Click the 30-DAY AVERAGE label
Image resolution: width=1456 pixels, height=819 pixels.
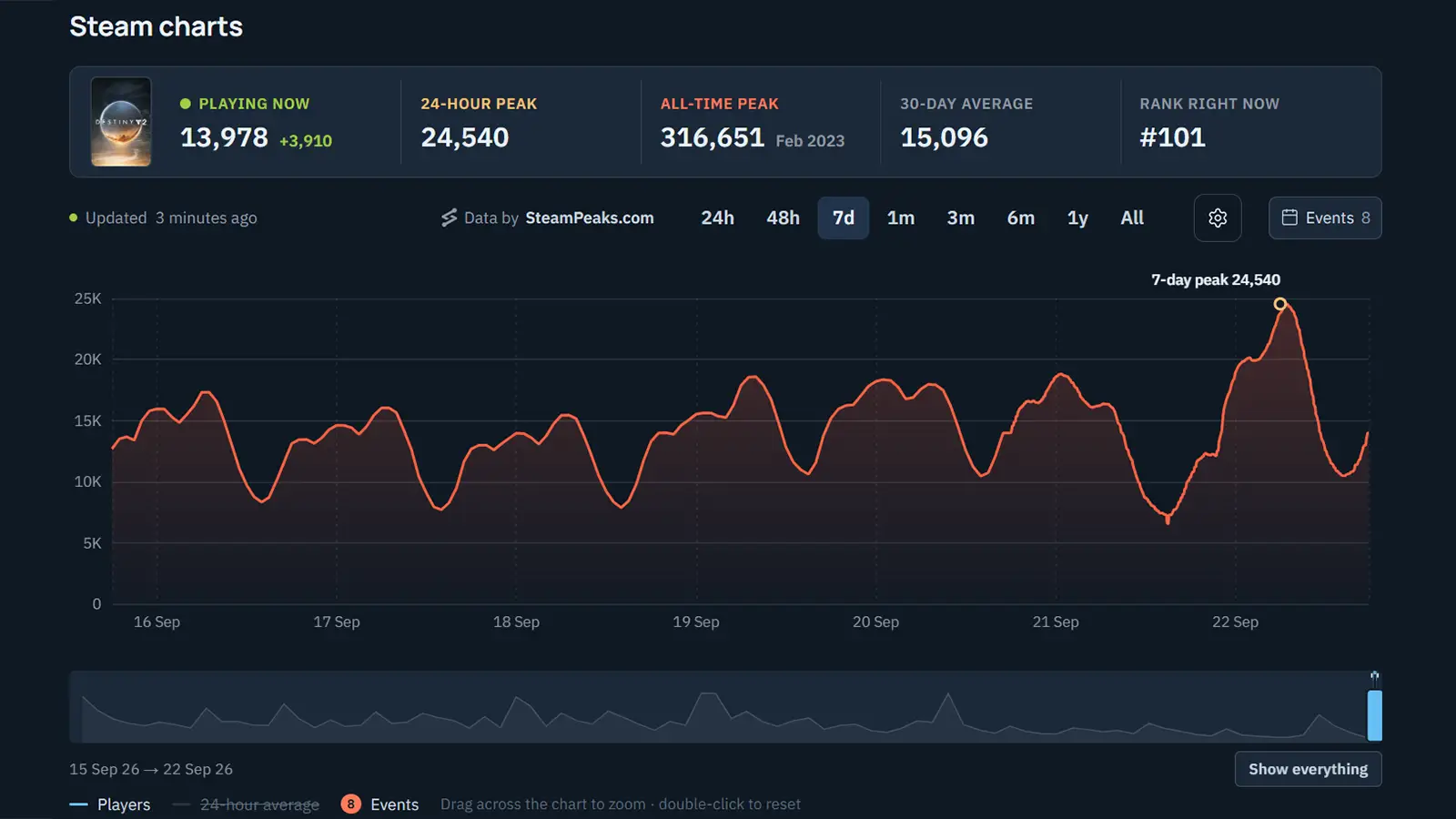pyautogui.click(x=966, y=104)
